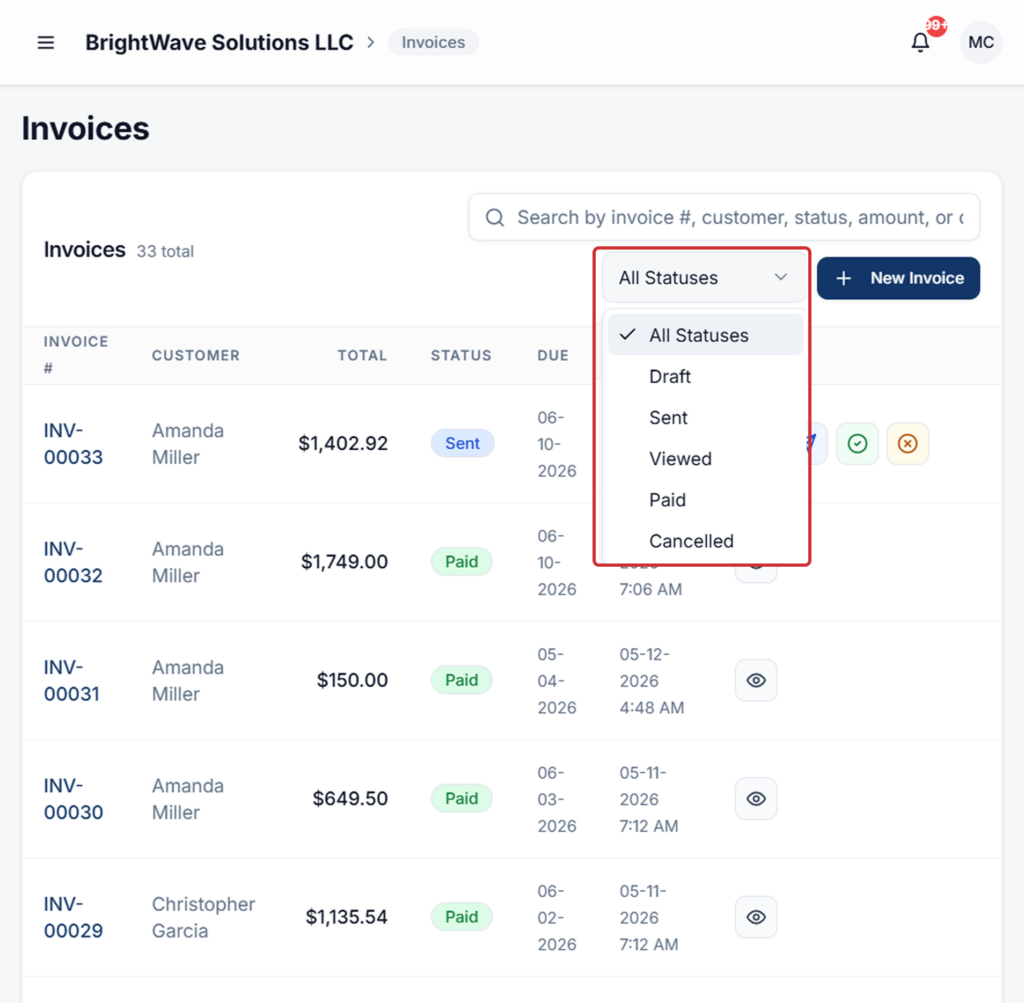The width and height of the screenshot is (1024, 1003).
Task: Open invoice INV-00029 link
Action: [73, 917]
